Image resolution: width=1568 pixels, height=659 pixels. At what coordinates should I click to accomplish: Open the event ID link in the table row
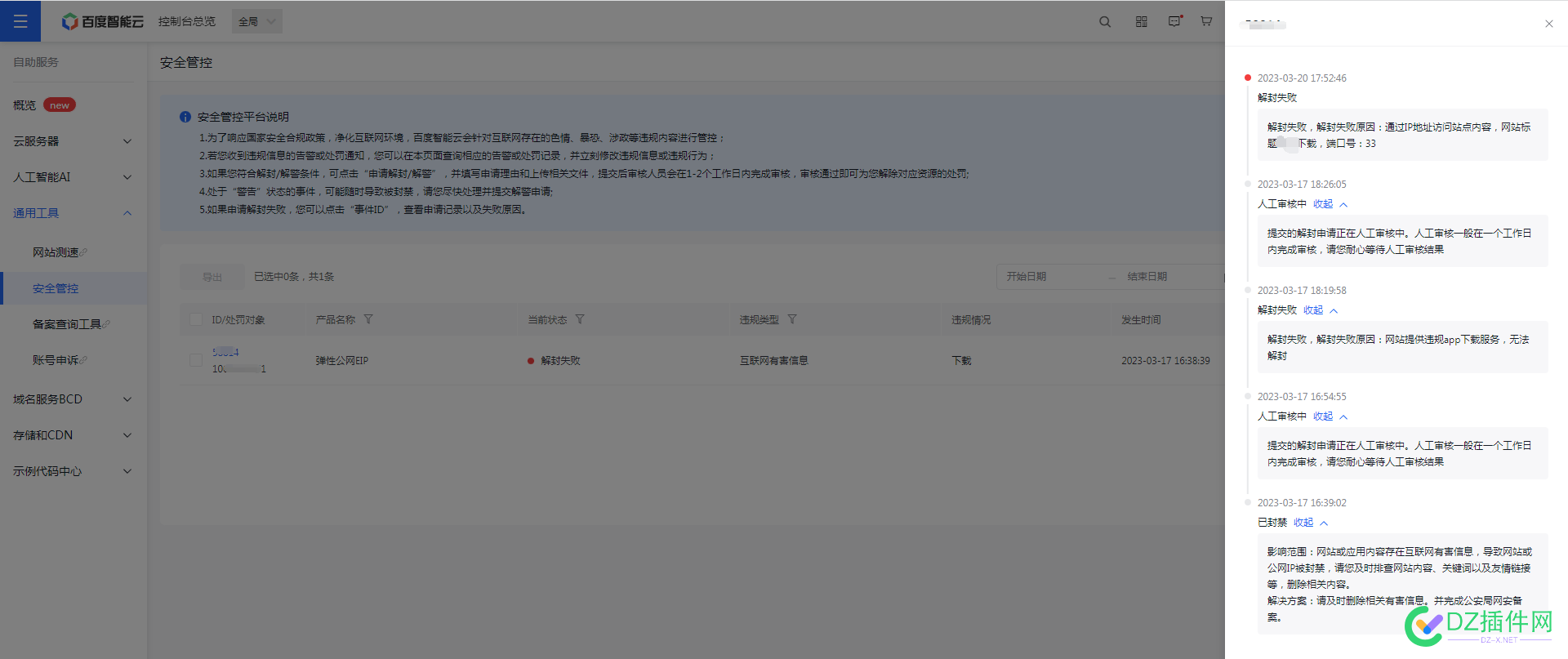click(x=226, y=352)
